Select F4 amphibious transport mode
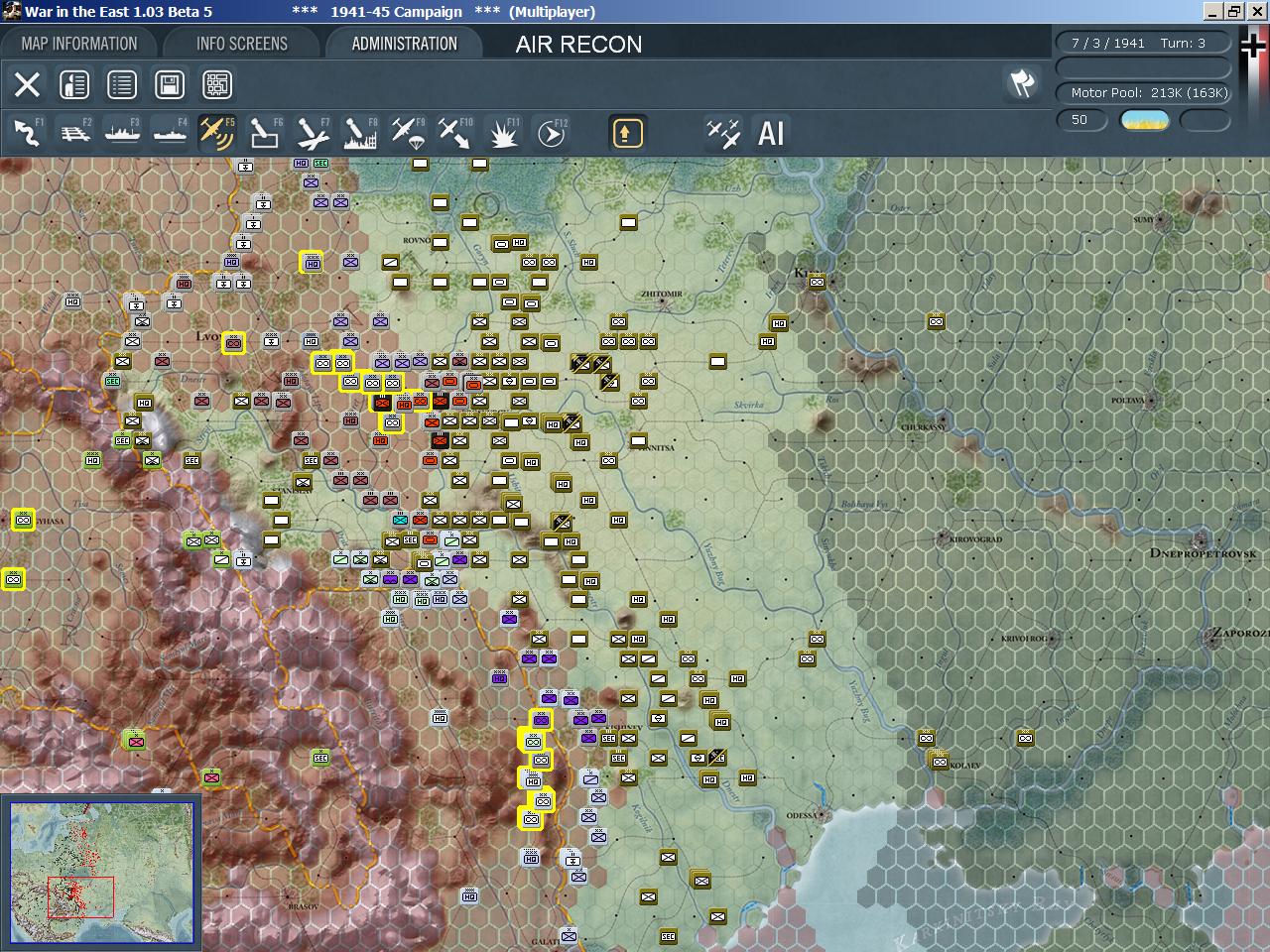The width and height of the screenshot is (1270, 952). pyautogui.click(x=170, y=133)
